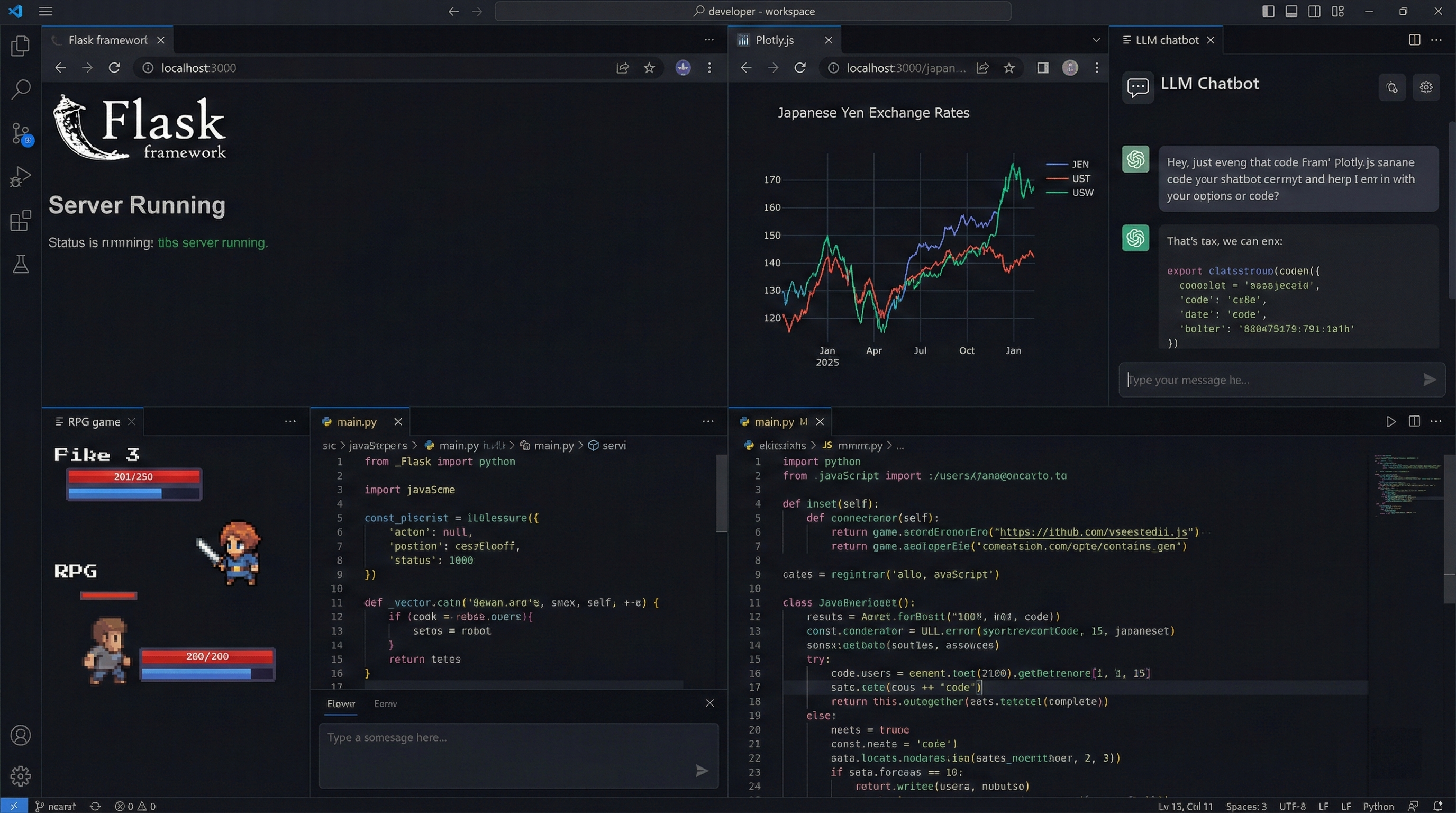This screenshot has height=813, width=1456.
Task: Click the 201/250 red health bar
Action: coord(133,476)
